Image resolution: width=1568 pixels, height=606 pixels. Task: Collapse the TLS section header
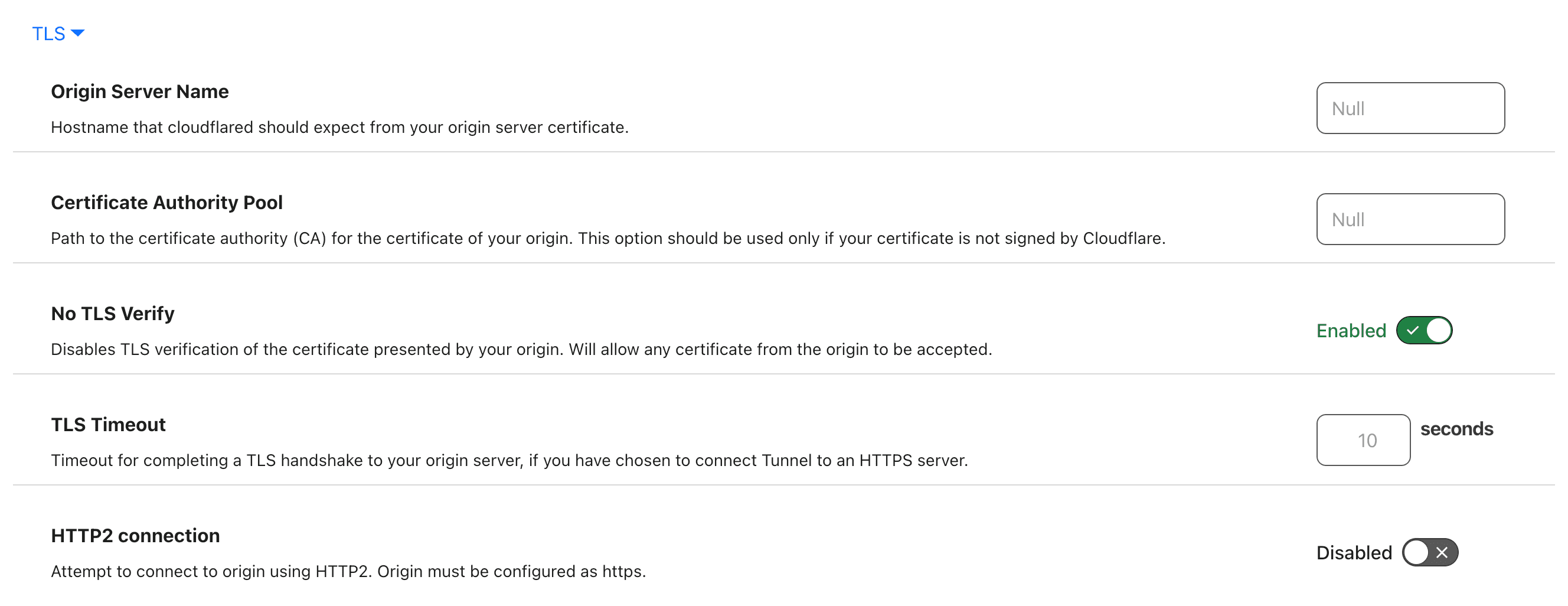coord(48,34)
